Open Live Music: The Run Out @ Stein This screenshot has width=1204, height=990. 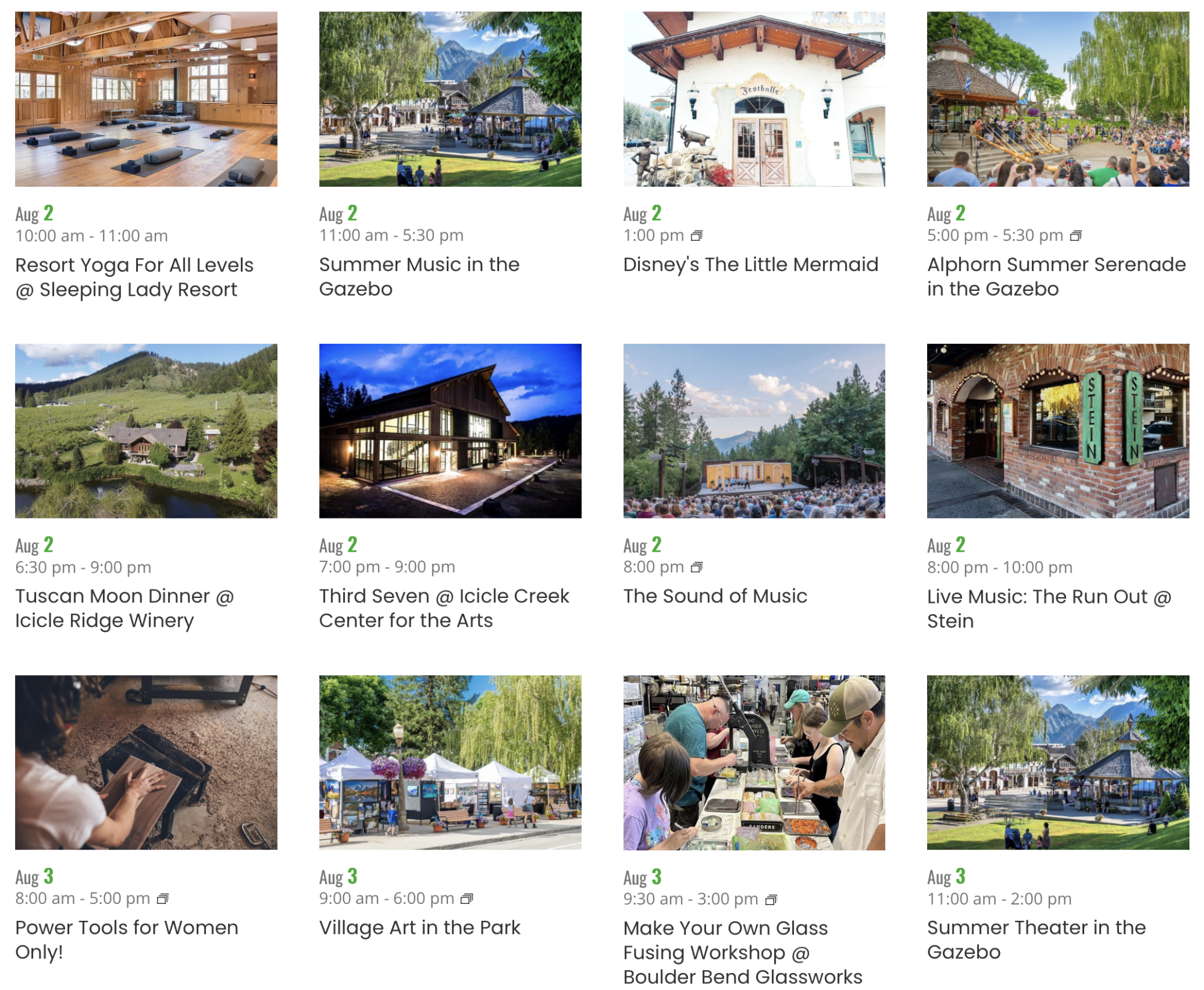pos(1049,608)
